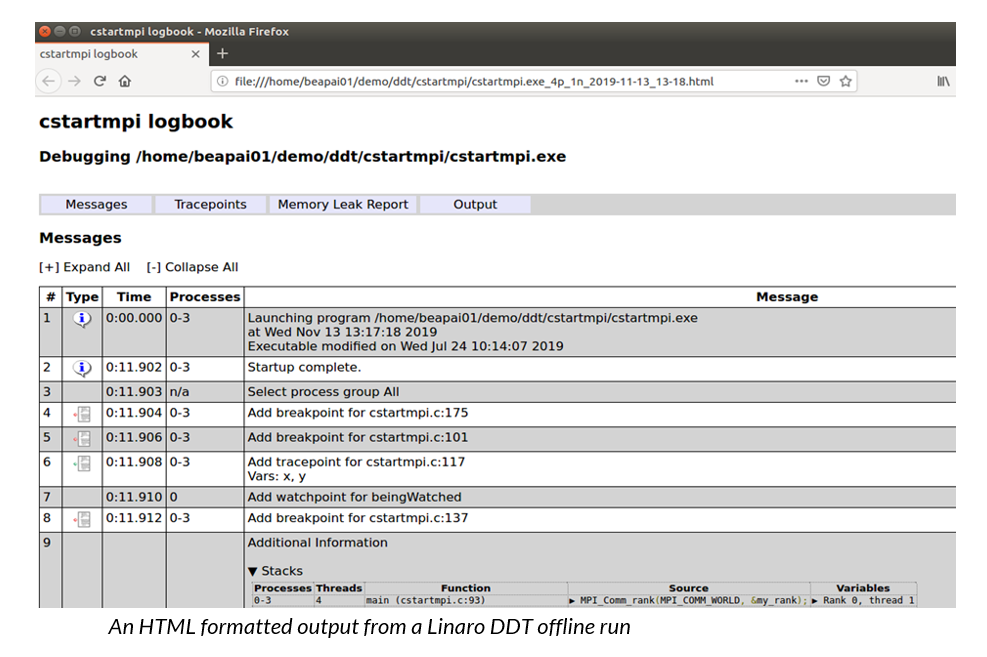
Task: Open a new browser tab with '+'
Action: tap(221, 54)
